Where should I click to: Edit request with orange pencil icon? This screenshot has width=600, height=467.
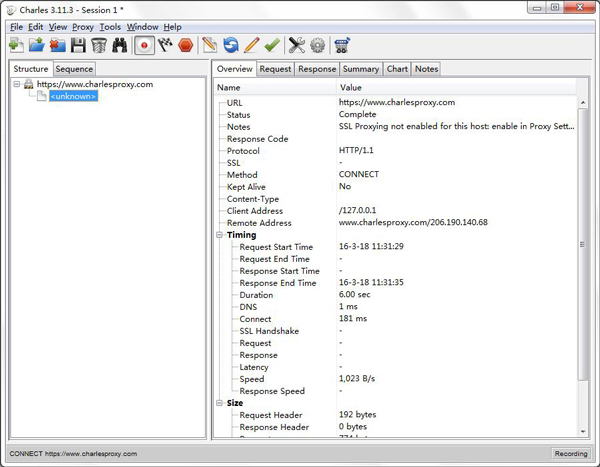251,45
